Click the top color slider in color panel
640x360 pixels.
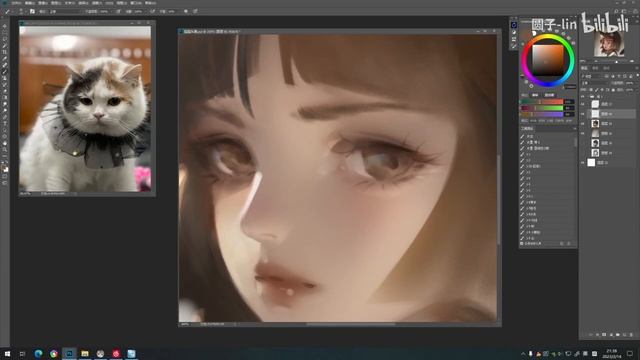543,102
